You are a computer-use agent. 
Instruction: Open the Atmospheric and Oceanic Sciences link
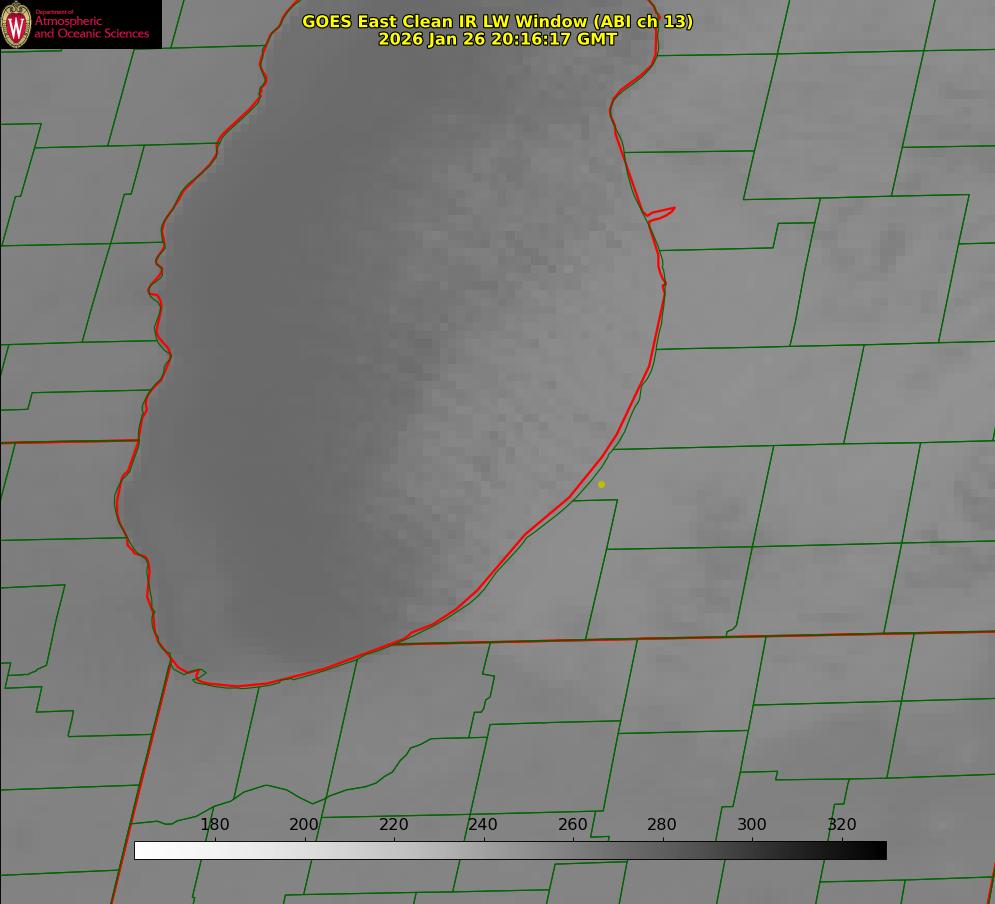pos(91,27)
